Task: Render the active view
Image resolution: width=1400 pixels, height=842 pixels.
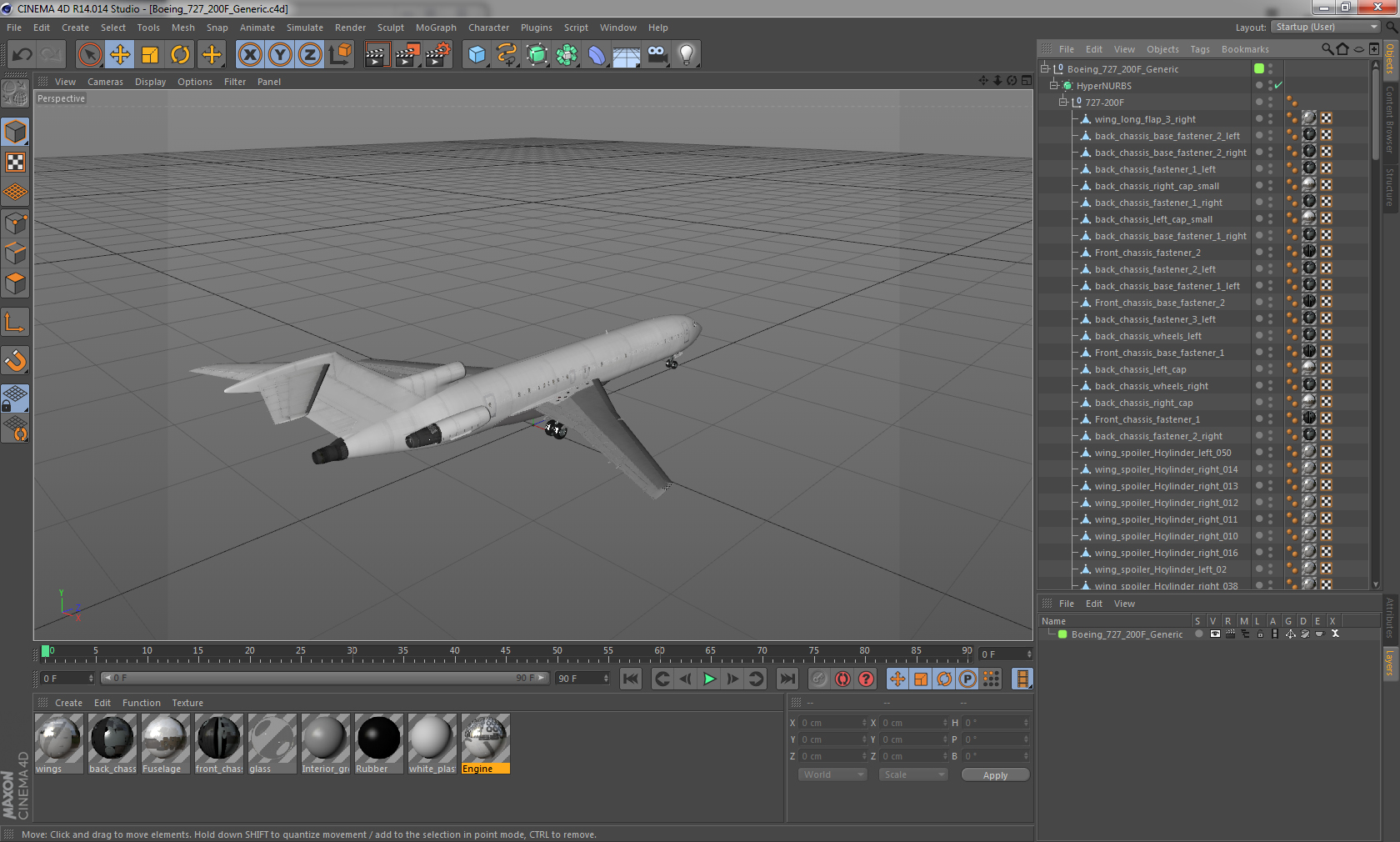Action: 377,55
